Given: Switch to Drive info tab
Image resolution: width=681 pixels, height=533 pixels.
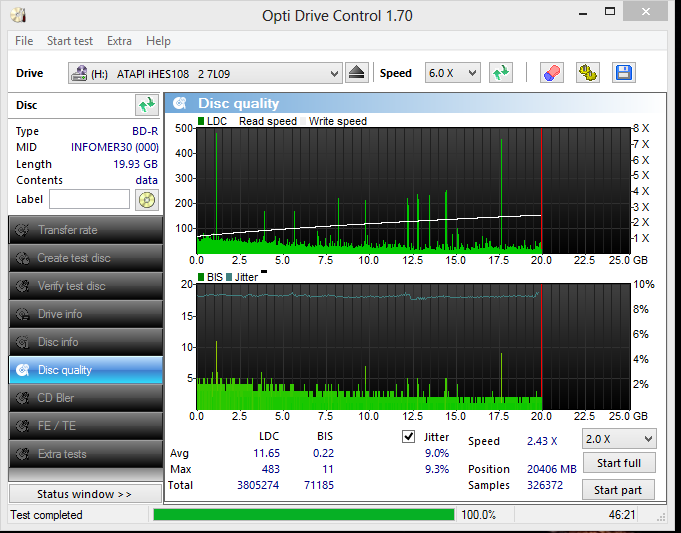Looking at the screenshot, I should coord(86,314).
